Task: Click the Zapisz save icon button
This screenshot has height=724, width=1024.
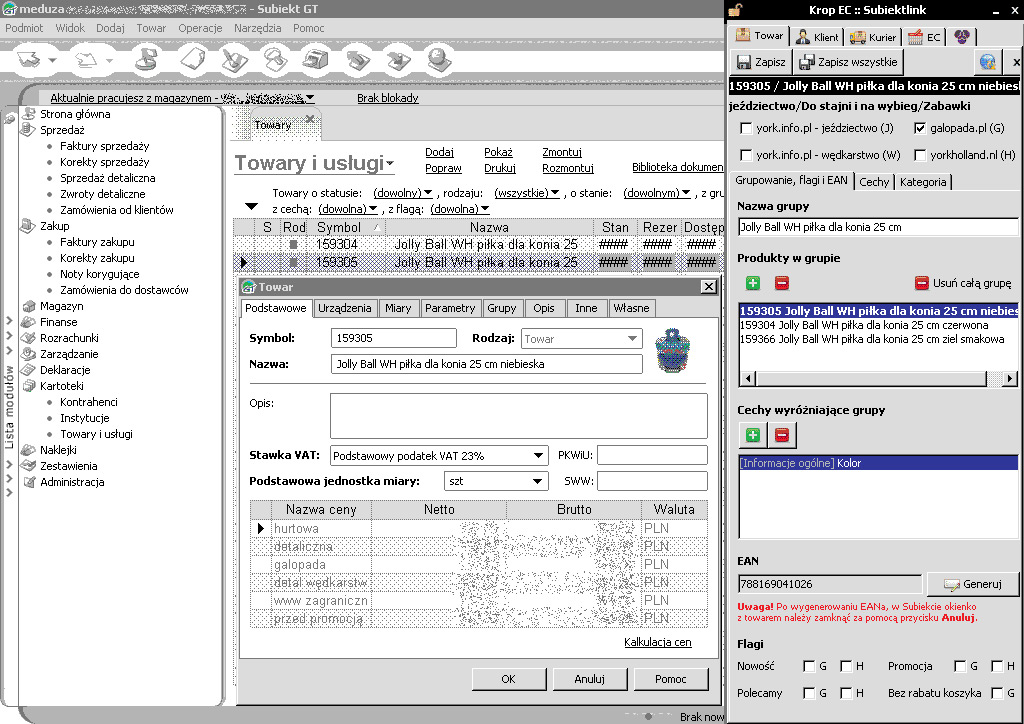Action: (x=761, y=62)
